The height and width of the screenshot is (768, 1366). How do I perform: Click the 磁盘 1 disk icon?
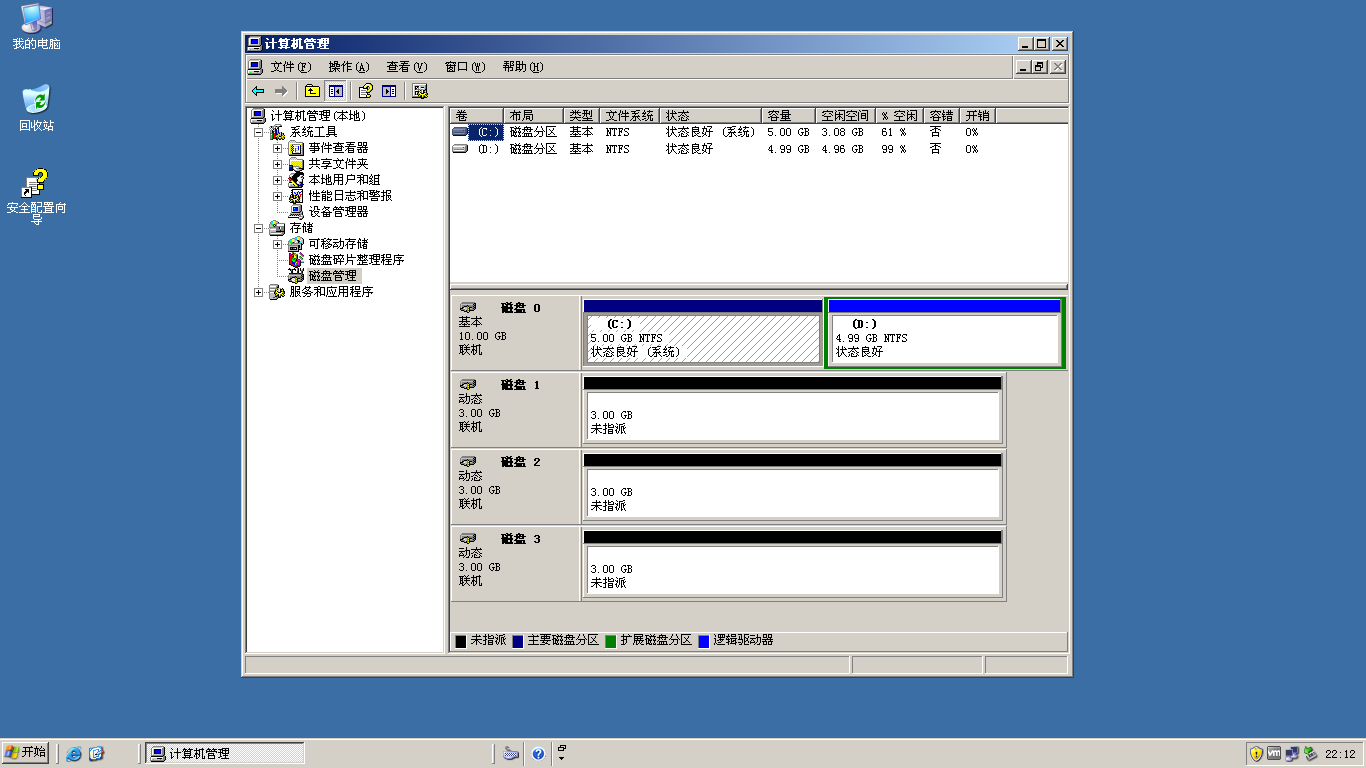point(468,385)
